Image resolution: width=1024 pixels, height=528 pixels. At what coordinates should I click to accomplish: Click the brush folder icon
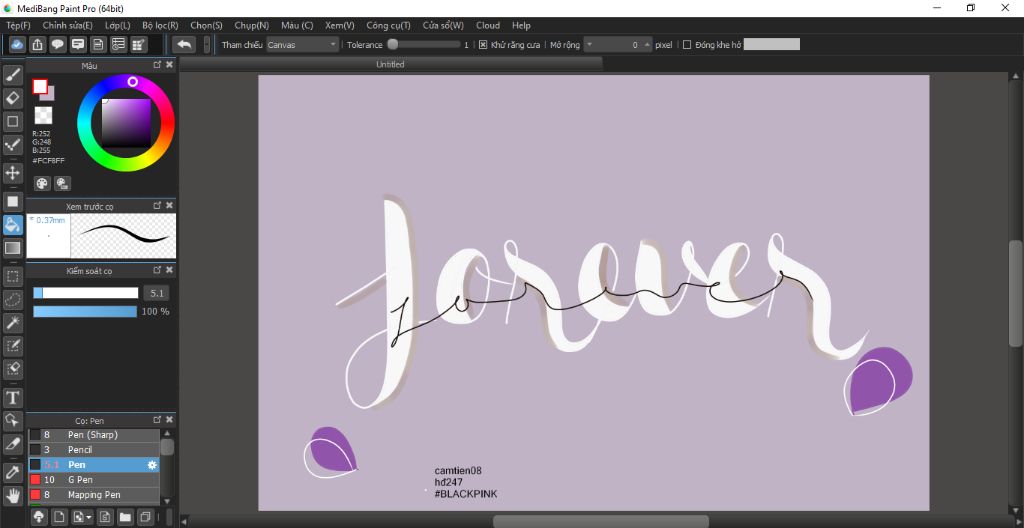pos(125,517)
